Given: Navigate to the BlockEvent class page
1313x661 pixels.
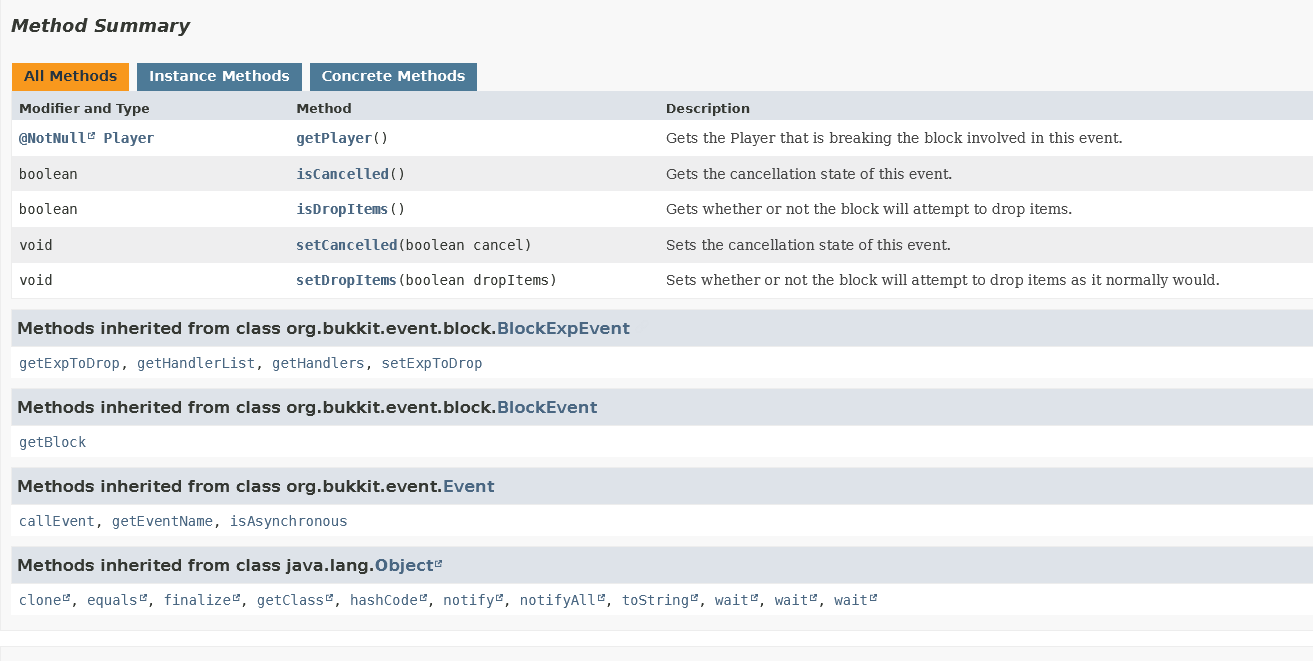Looking at the screenshot, I should tap(547, 407).
